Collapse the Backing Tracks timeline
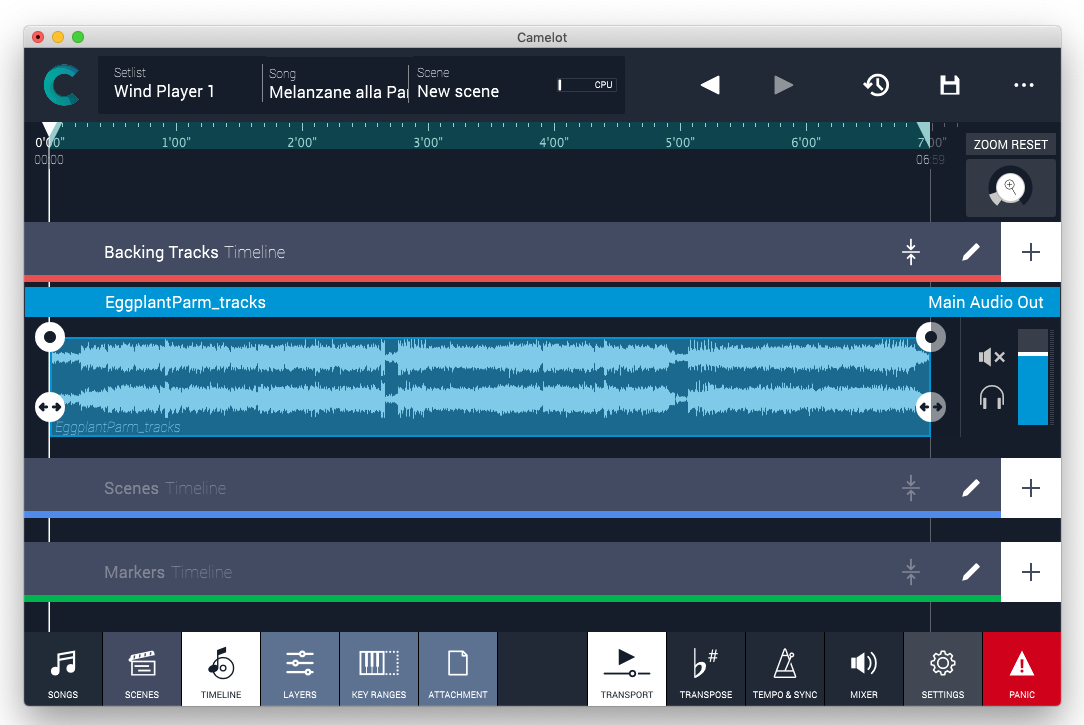The width and height of the screenshot is (1084, 725). click(x=910, y=252)
